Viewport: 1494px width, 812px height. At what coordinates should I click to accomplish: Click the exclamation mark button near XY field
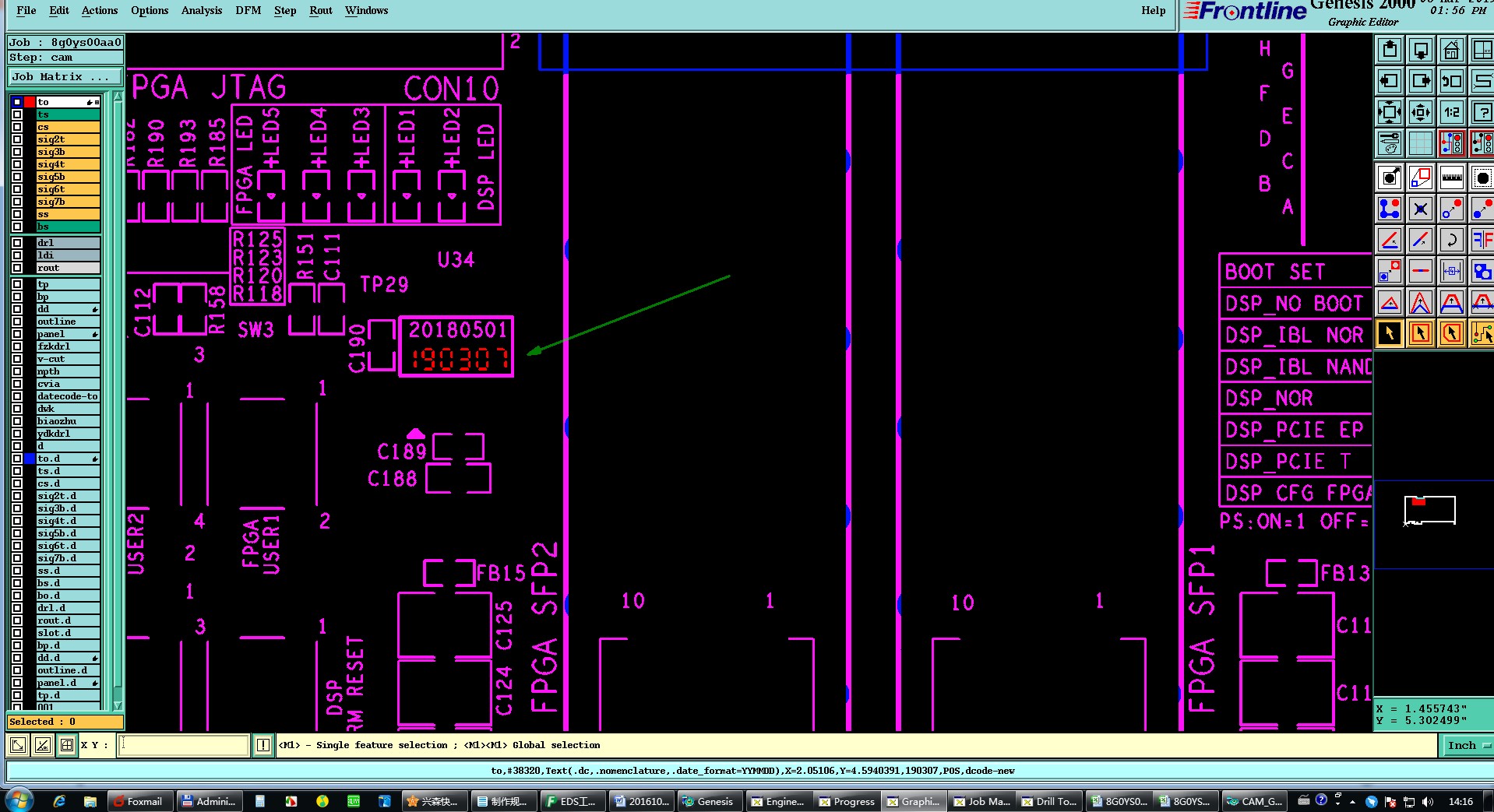click(263, 745)
